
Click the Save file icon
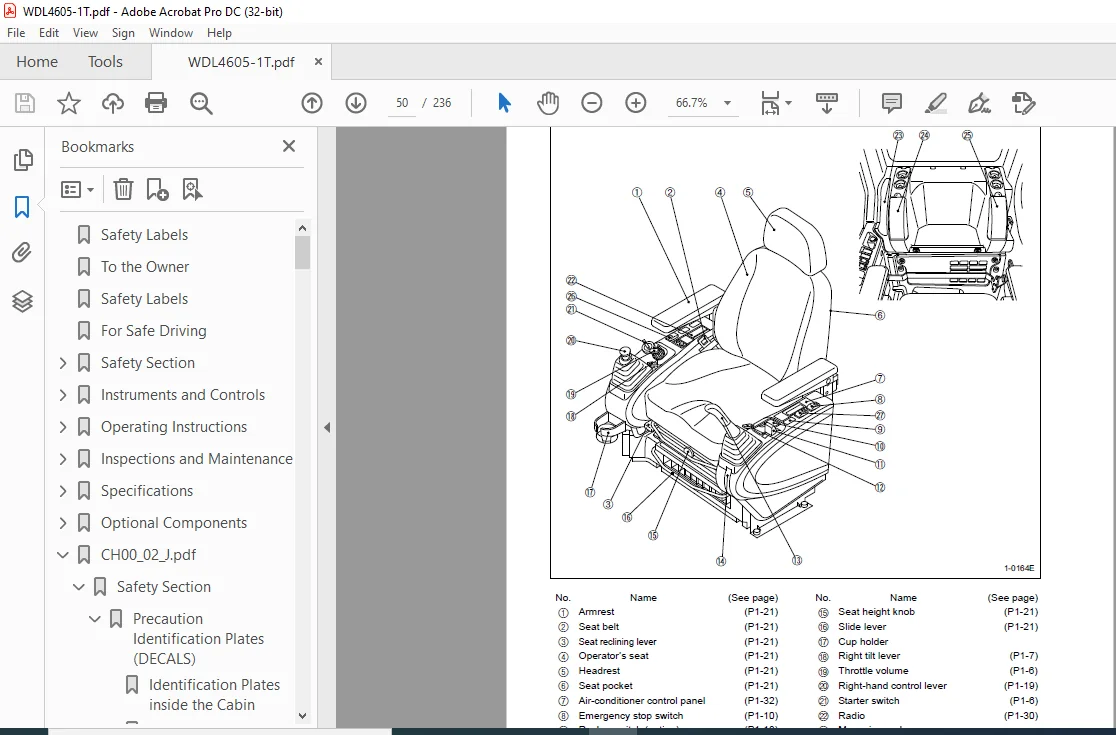click(25, 103)
